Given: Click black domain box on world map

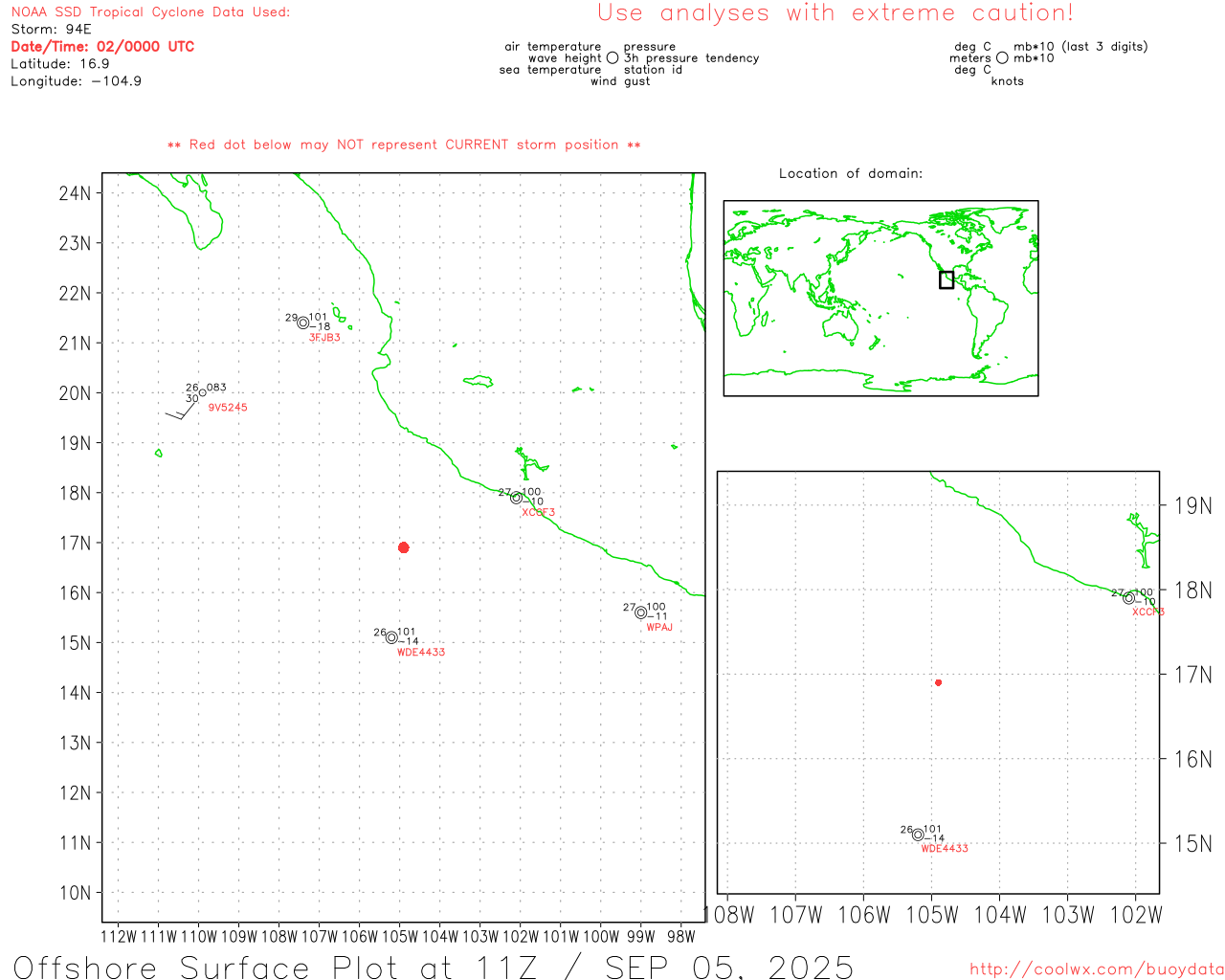Looking at the screenshot, I should pyautogui.click(x=947, y=279).
